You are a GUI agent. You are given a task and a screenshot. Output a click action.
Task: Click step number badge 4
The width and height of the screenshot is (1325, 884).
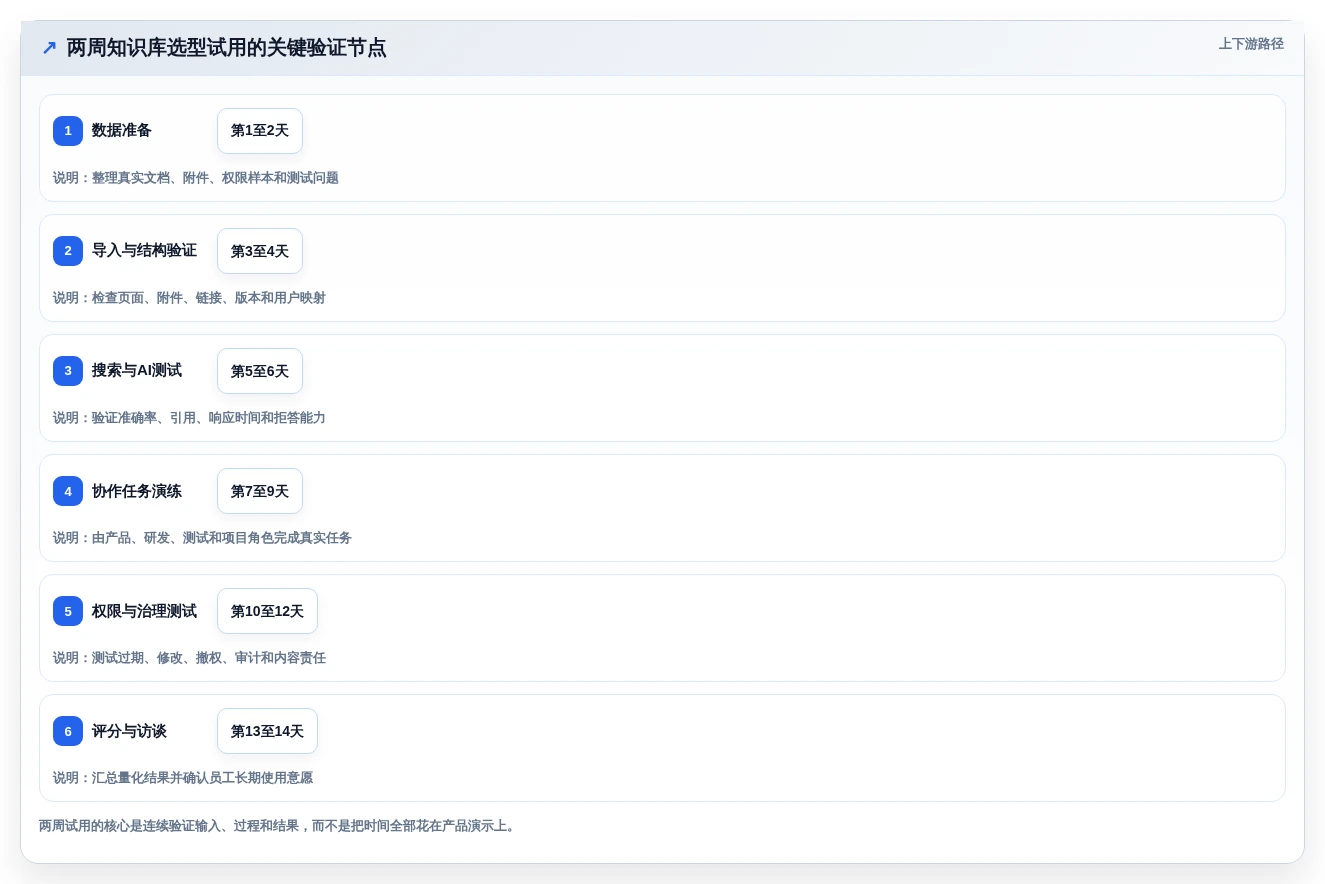point(68,491)
